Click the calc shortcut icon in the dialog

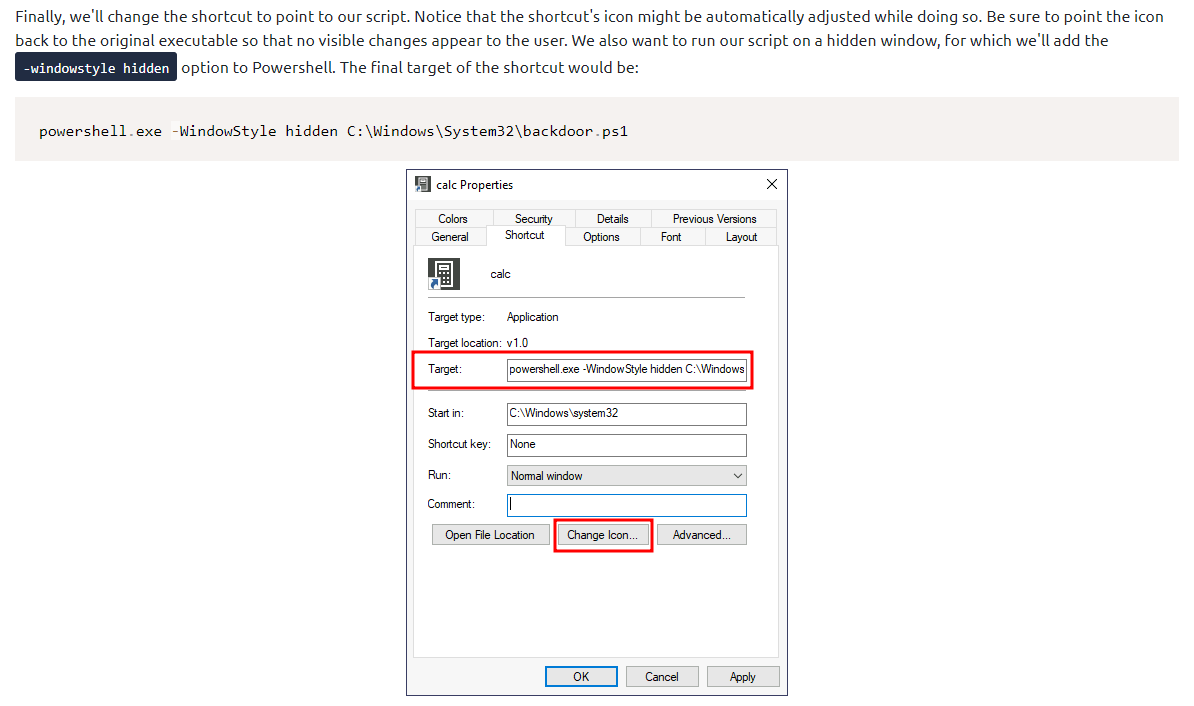click(444, 274)
